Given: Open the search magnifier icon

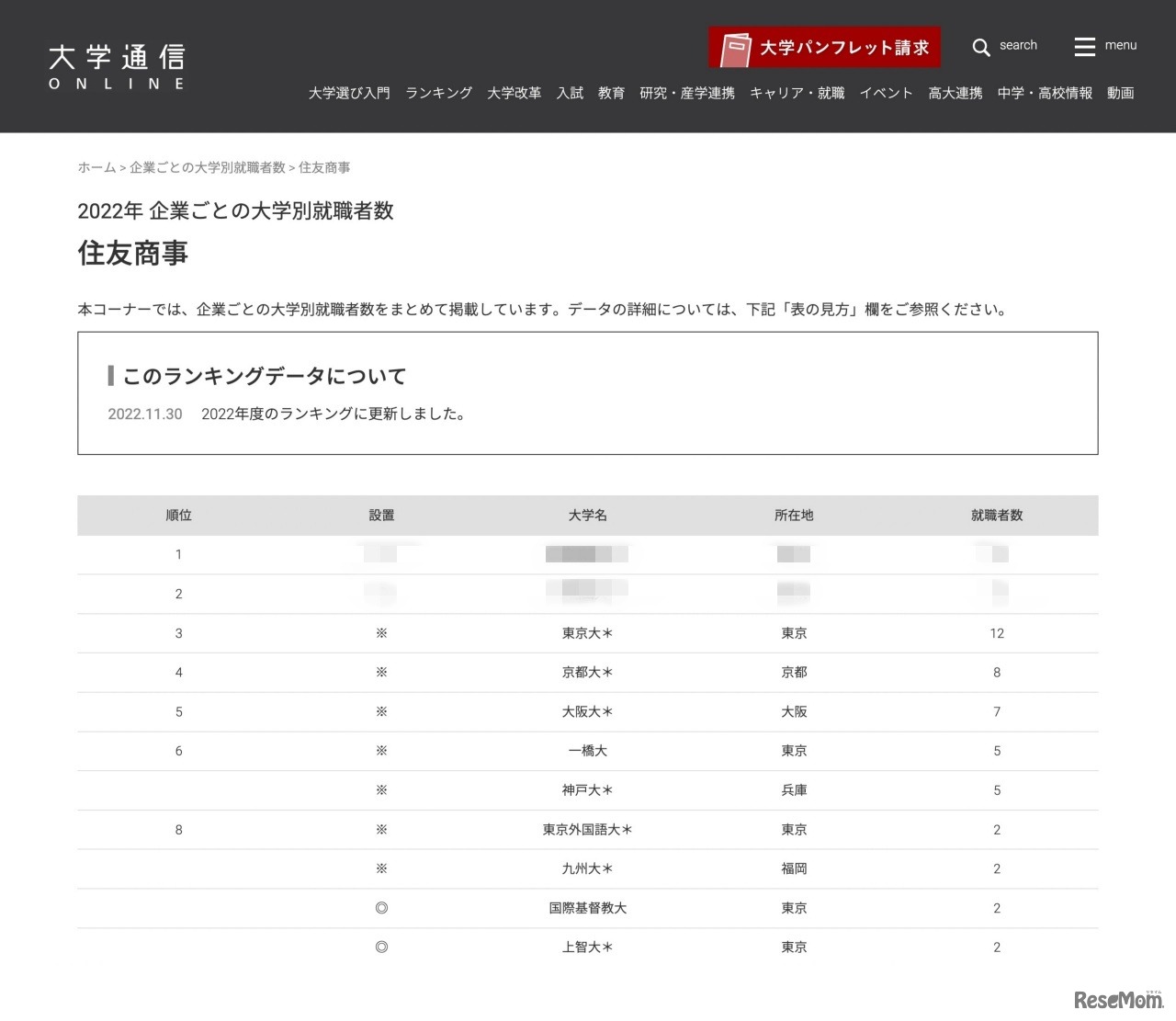Looking at the screenshot, I should coord(981,46).
